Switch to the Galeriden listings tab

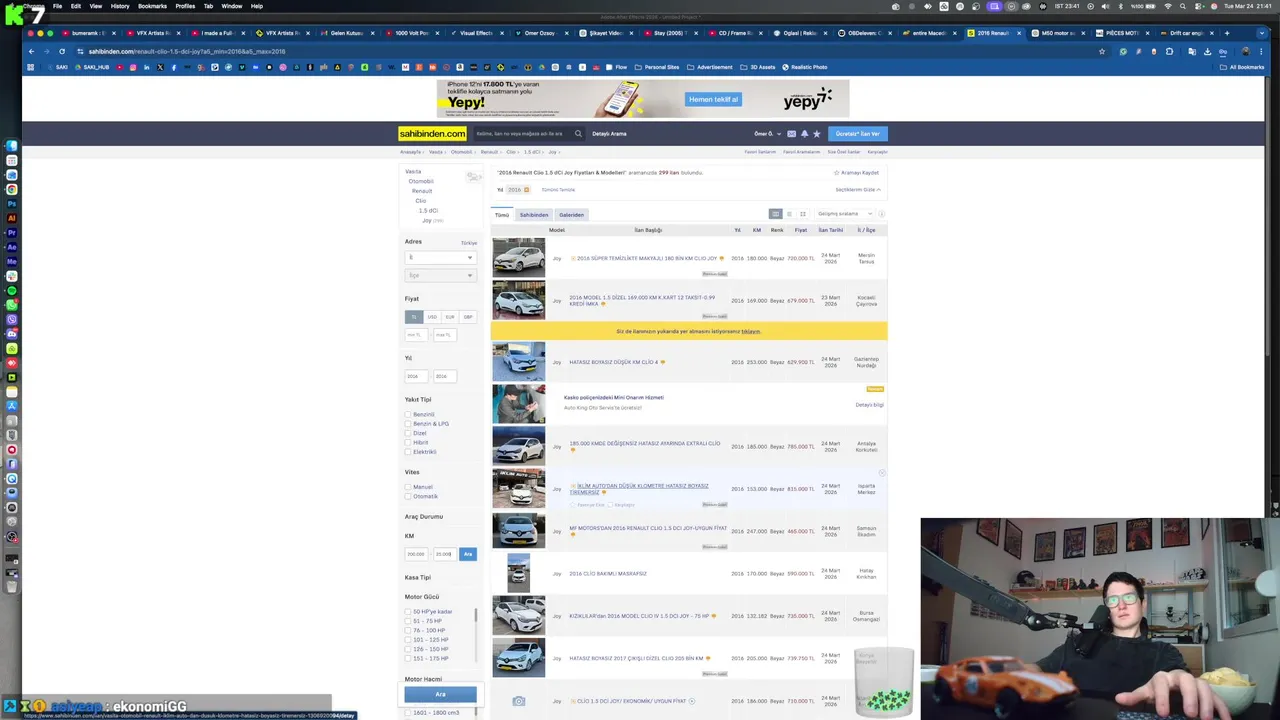[x=571, y=214]
